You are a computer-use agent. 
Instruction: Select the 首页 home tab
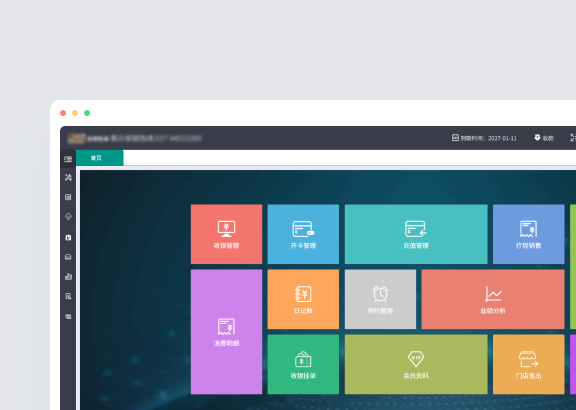(x=100, y=158)
